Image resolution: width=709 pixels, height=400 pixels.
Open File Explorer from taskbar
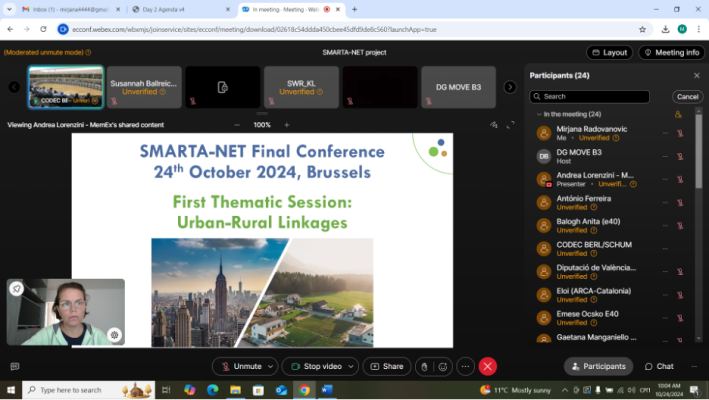pos(235,390)
